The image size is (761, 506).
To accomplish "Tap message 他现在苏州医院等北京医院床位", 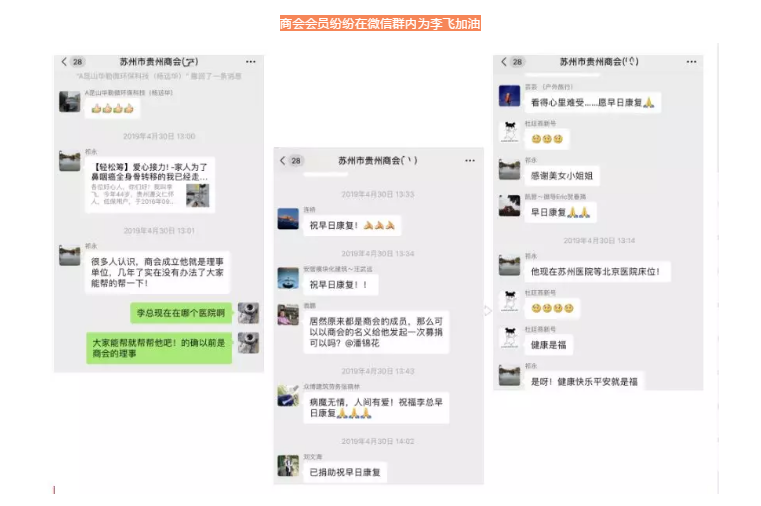I will 597,272.
